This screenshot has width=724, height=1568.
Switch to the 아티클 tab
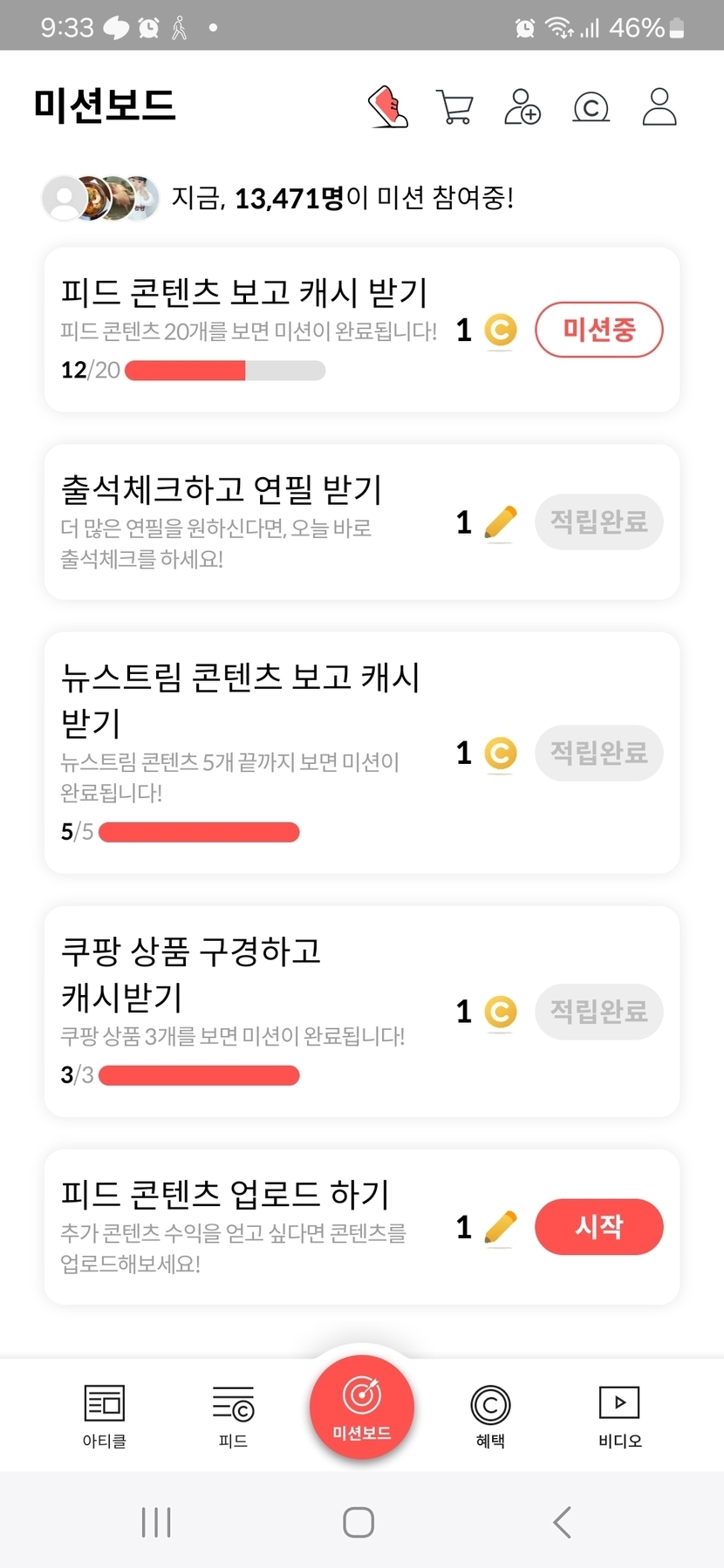click(x=105, y=1415)
